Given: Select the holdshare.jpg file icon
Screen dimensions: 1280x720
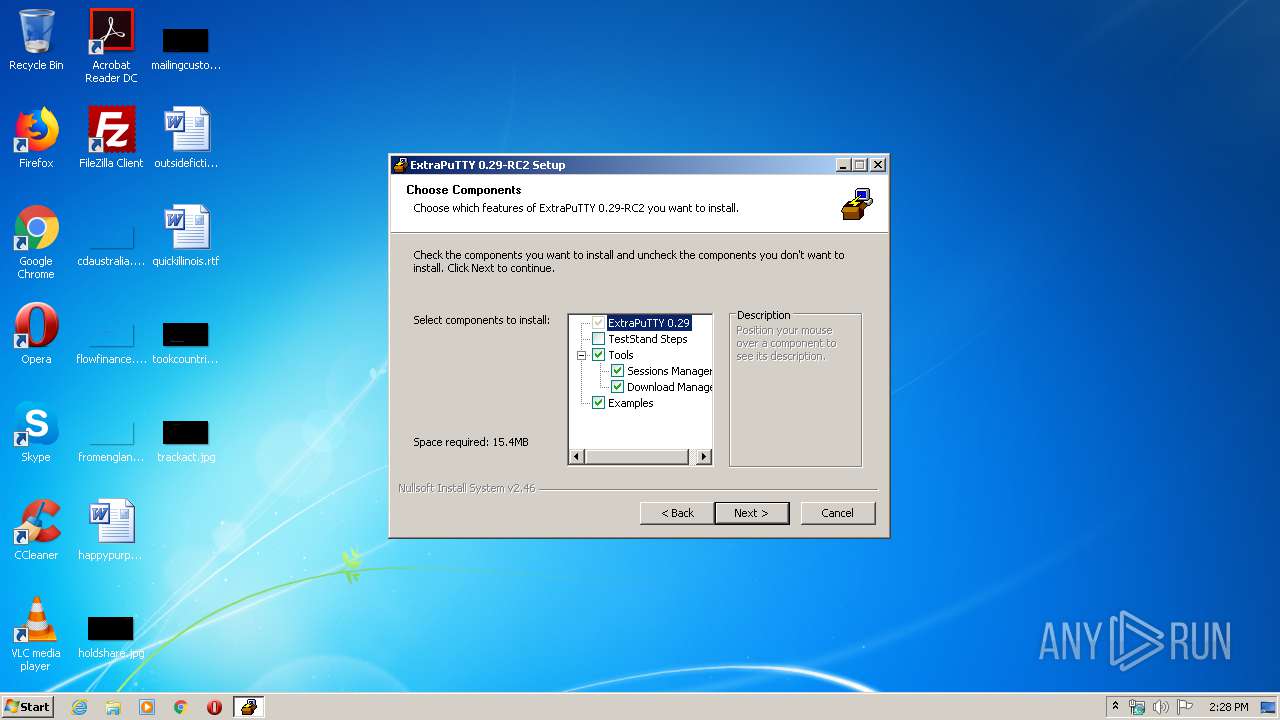Looking at the screenshot, I should pyautogui.click(x=111, y=638).
